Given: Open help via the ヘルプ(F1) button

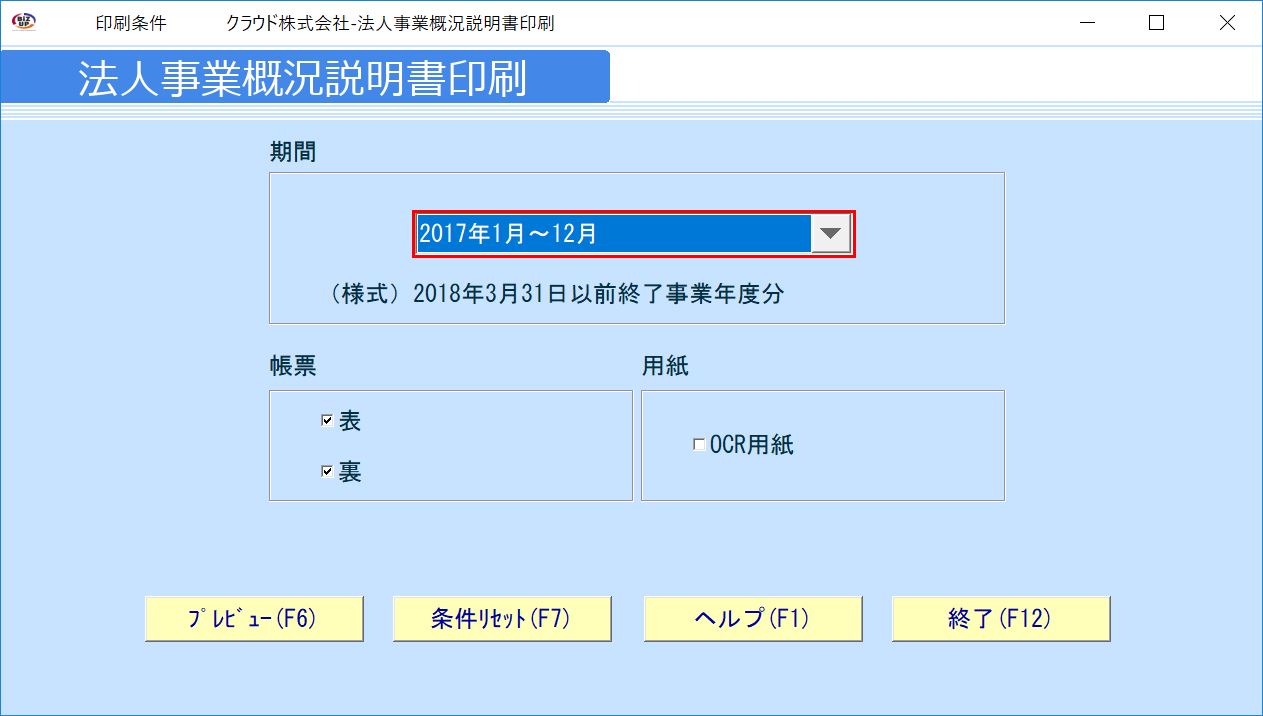Looking at the screenshot, I should coord(752,618).
